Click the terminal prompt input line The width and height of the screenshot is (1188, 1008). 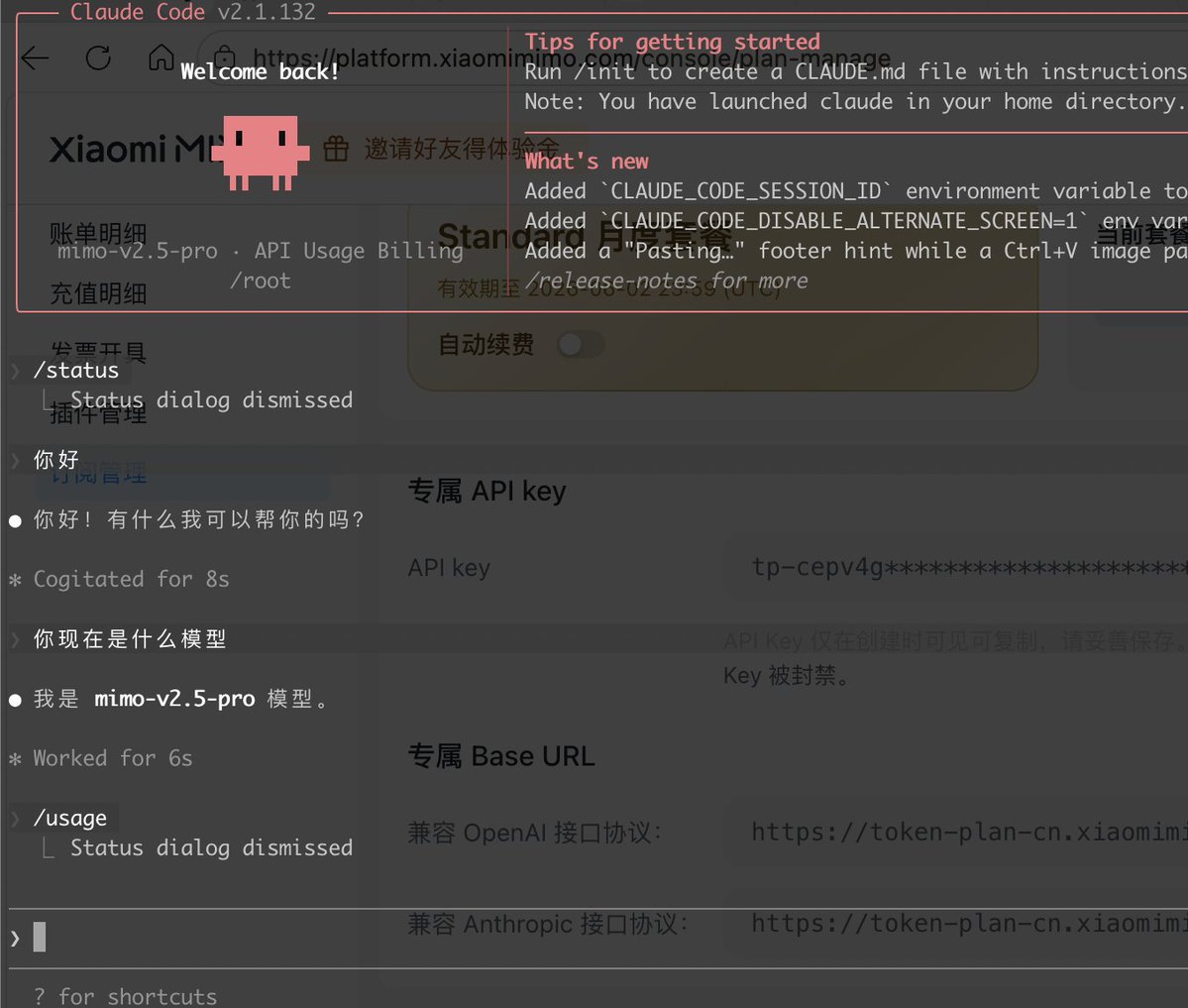598,939
